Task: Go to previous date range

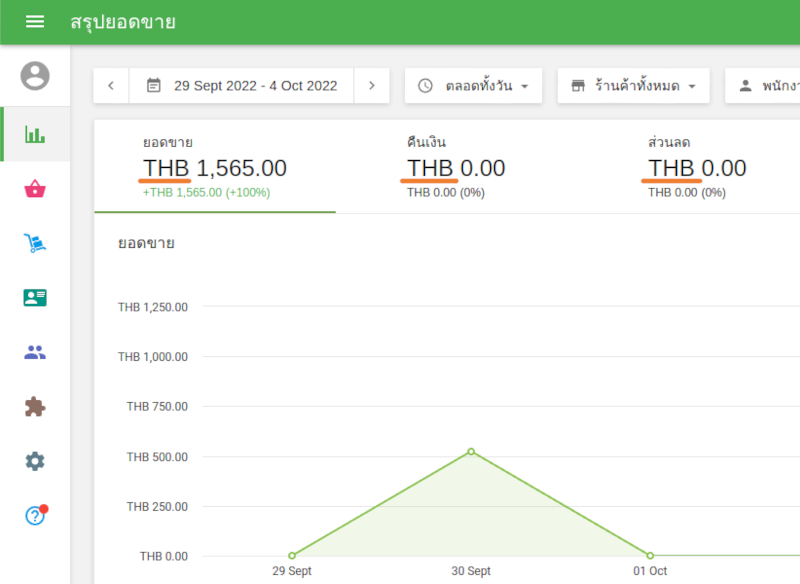Action: click(111, 86)
